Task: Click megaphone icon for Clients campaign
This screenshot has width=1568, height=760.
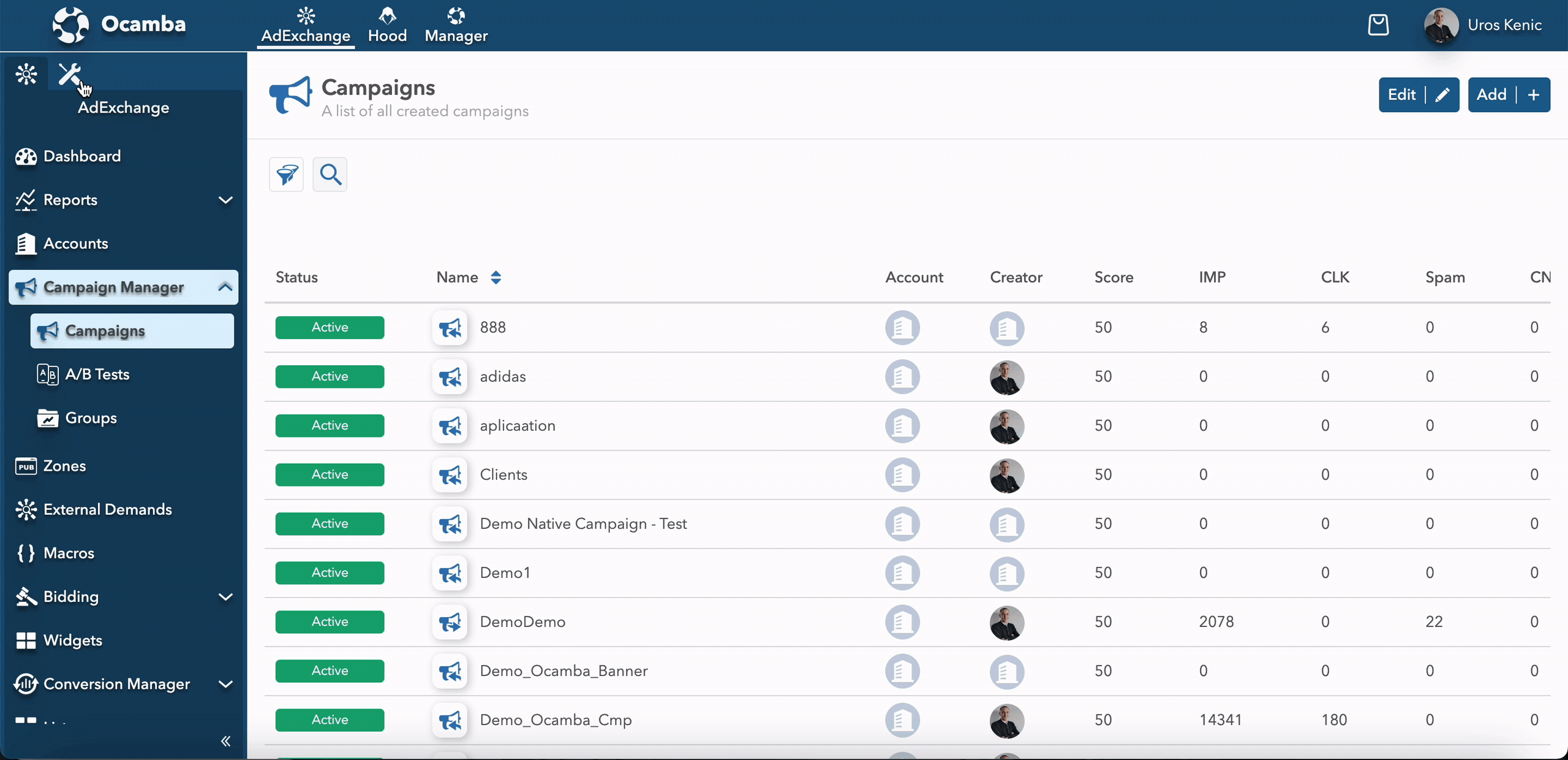Action: (450, 475)
